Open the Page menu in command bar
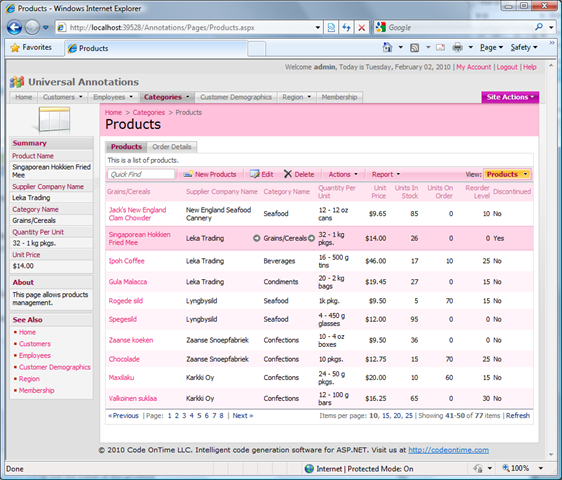This screenshot has width=562, height=480. [491, 47]
